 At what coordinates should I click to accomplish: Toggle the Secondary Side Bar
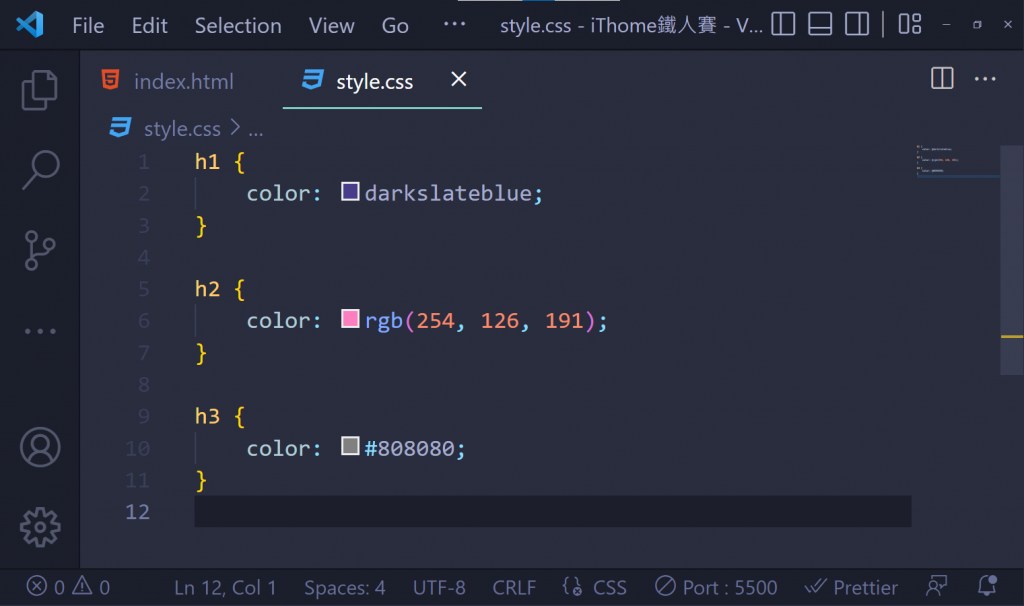(x=856, y=25)
